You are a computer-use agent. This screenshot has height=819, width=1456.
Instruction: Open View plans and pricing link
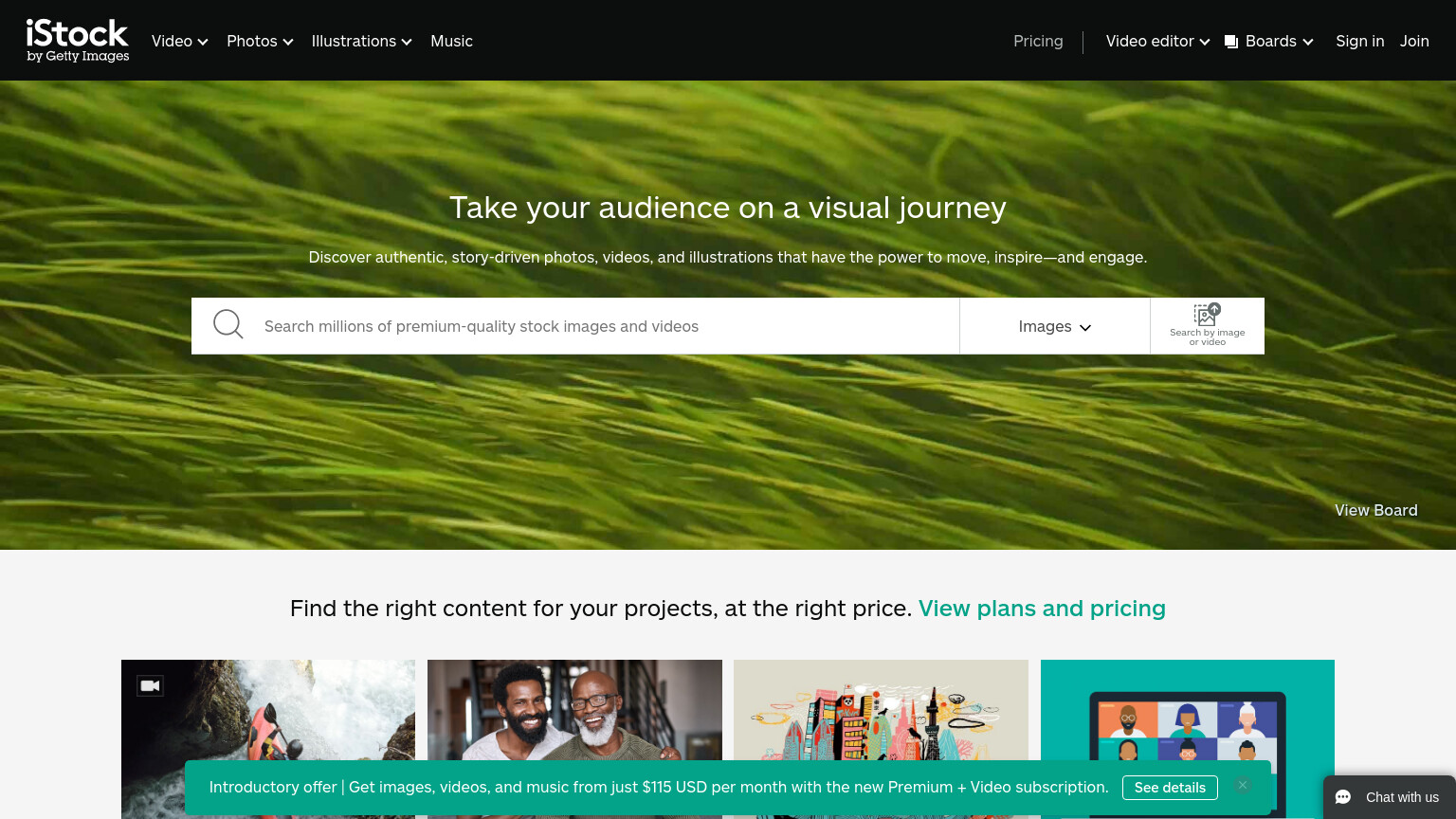1042,609
